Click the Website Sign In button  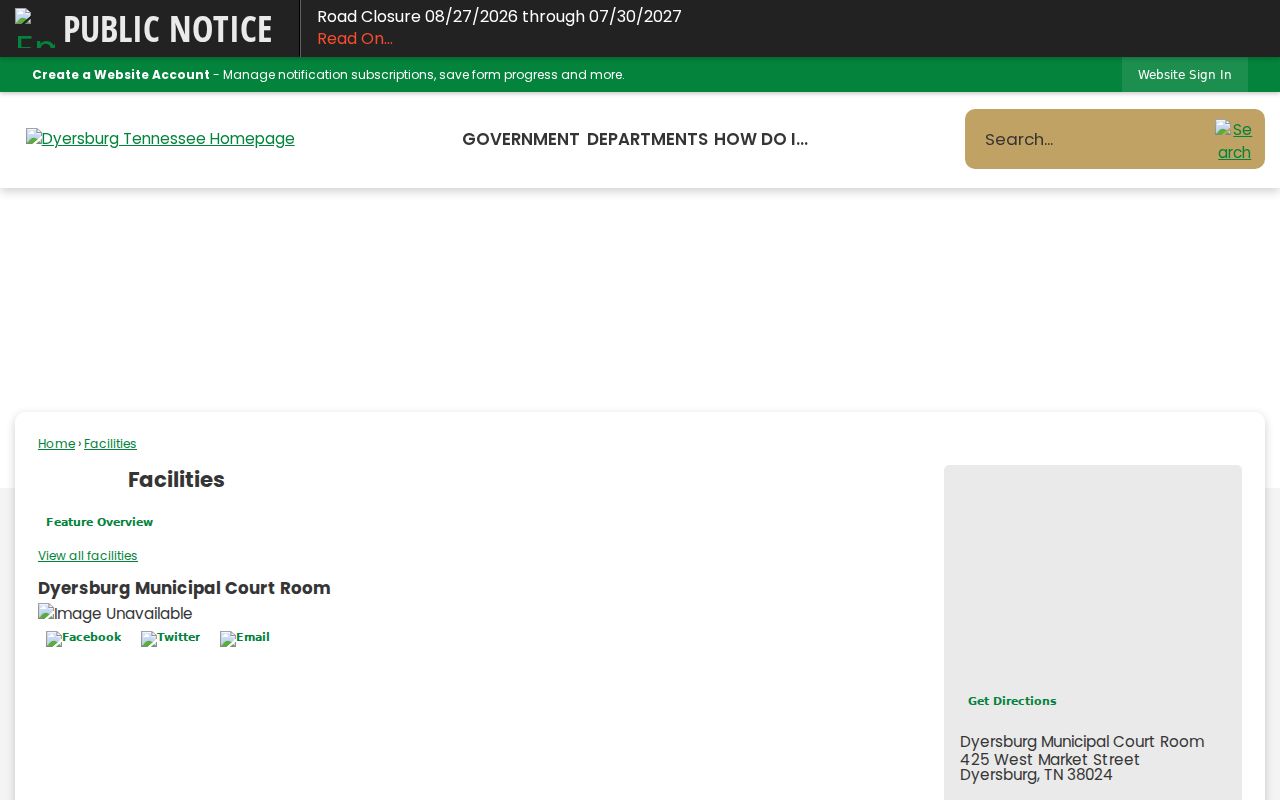click(1185, 75)
